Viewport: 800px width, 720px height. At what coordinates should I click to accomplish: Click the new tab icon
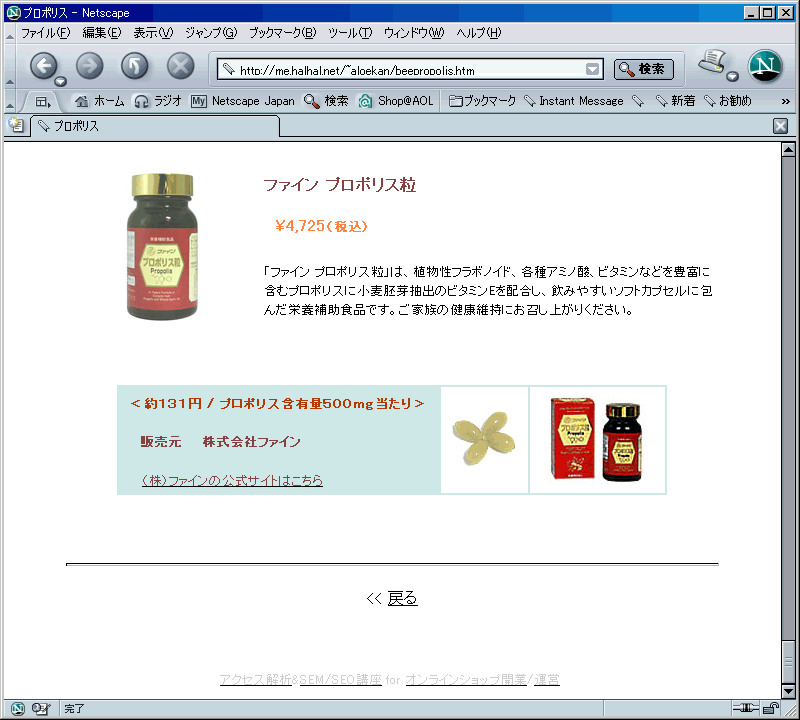coord(16,125)
